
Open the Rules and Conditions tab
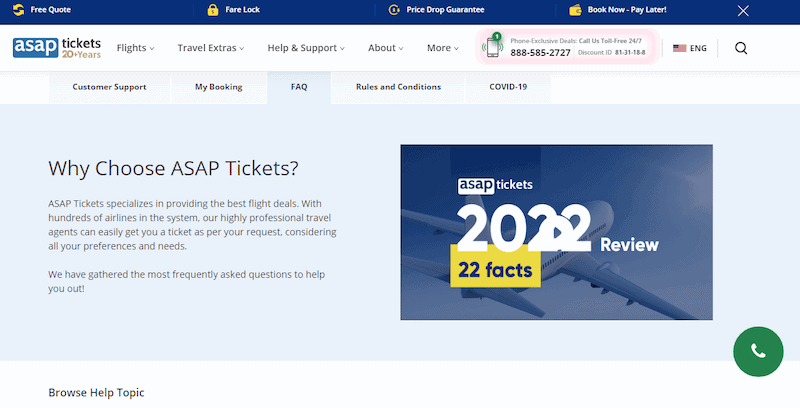coord(398,87)
